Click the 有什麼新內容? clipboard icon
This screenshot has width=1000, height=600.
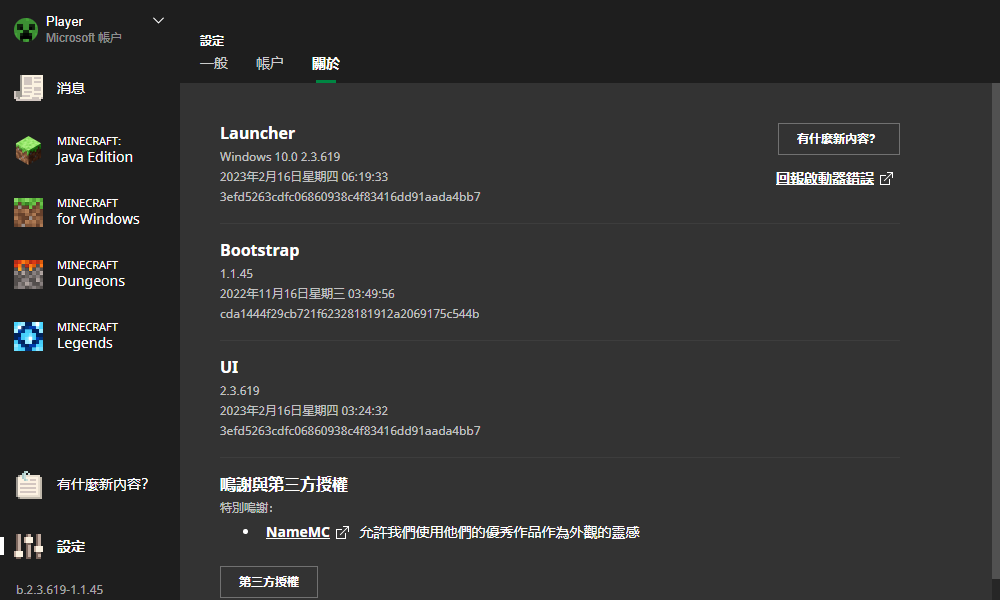click(29, 485)
